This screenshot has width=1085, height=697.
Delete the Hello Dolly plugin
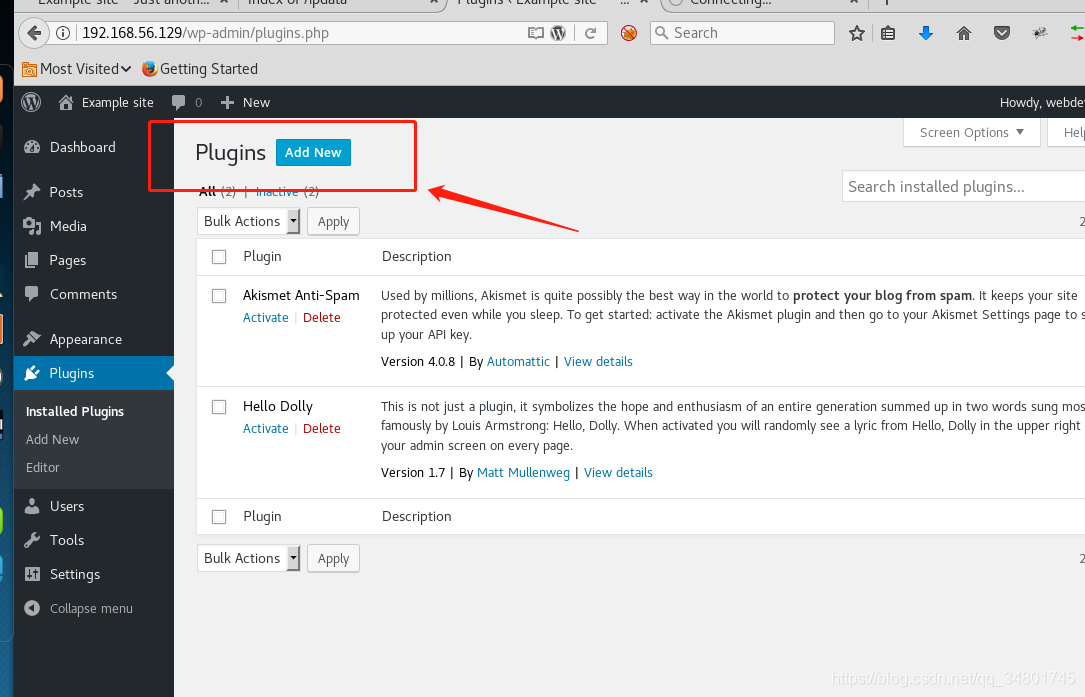point(322,428)
